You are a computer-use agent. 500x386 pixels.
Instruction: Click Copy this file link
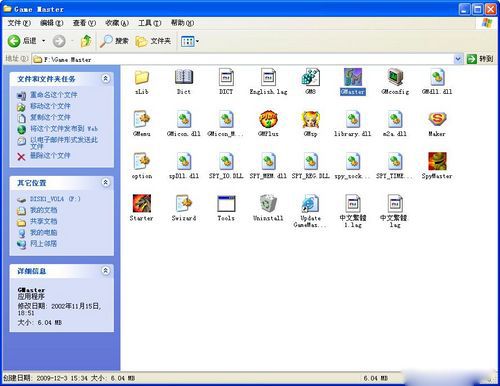[50, 117]
